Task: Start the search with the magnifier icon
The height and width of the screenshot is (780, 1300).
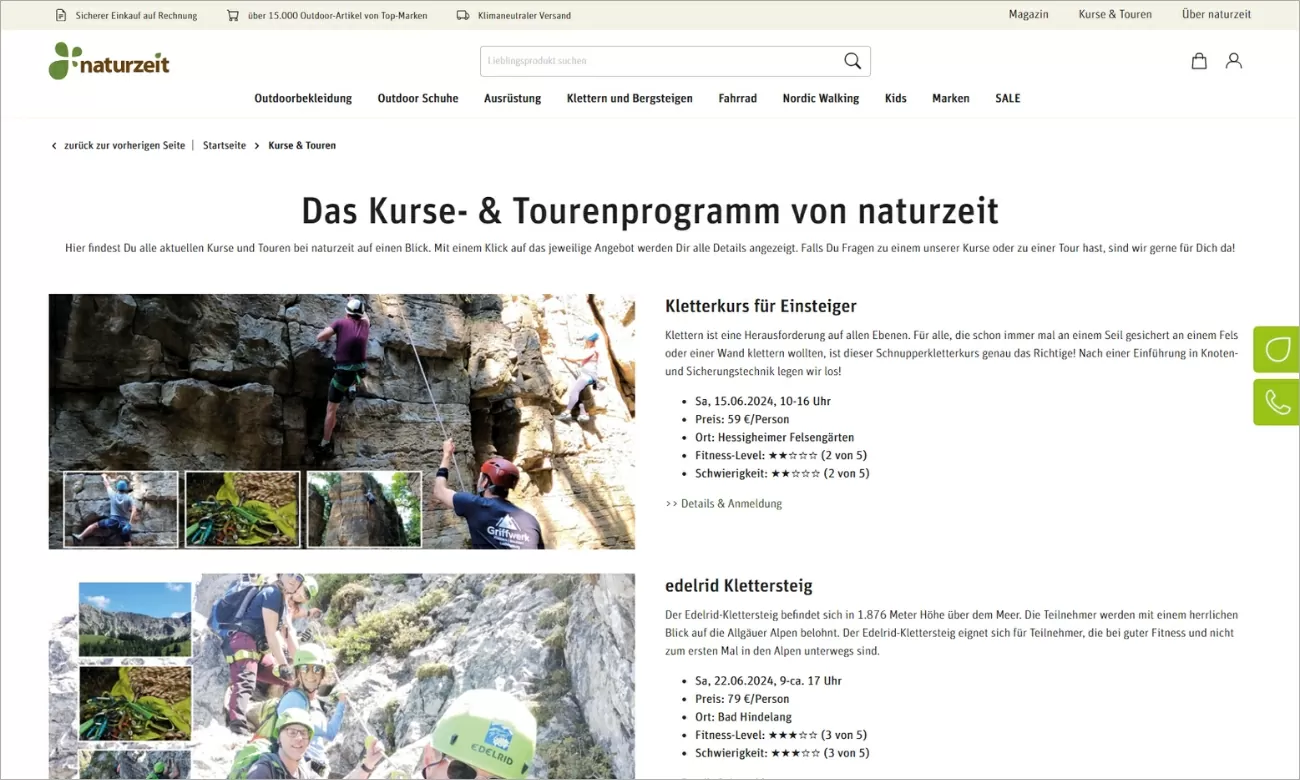Action: click(x=851, y=61)
